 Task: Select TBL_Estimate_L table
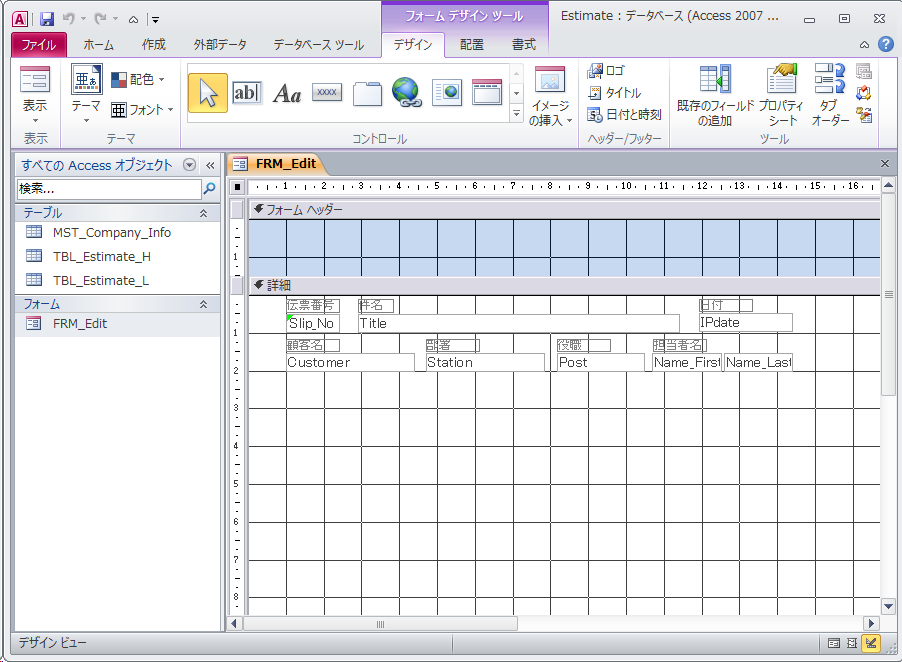[x=117, y=281]
